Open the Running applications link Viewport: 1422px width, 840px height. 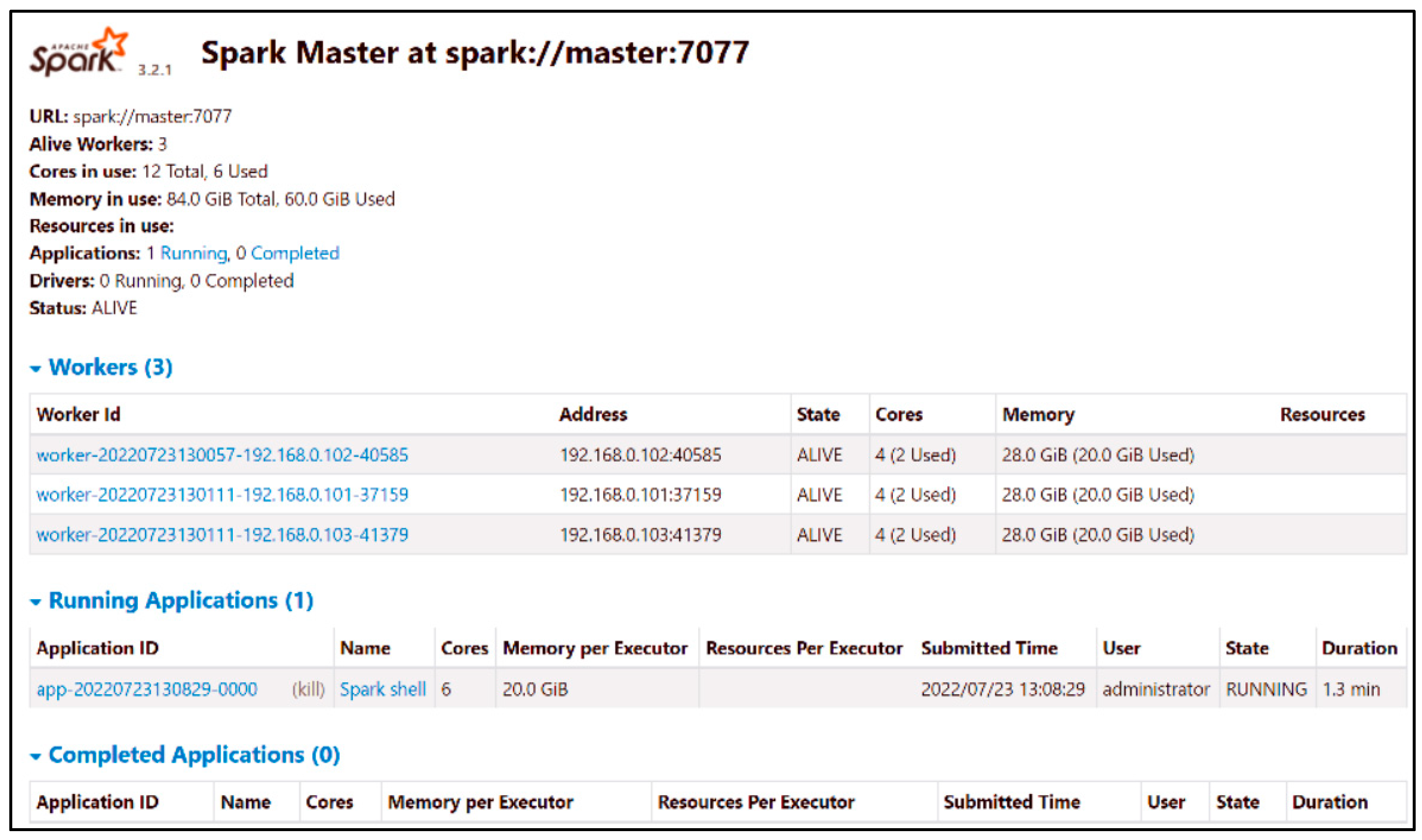194,253
